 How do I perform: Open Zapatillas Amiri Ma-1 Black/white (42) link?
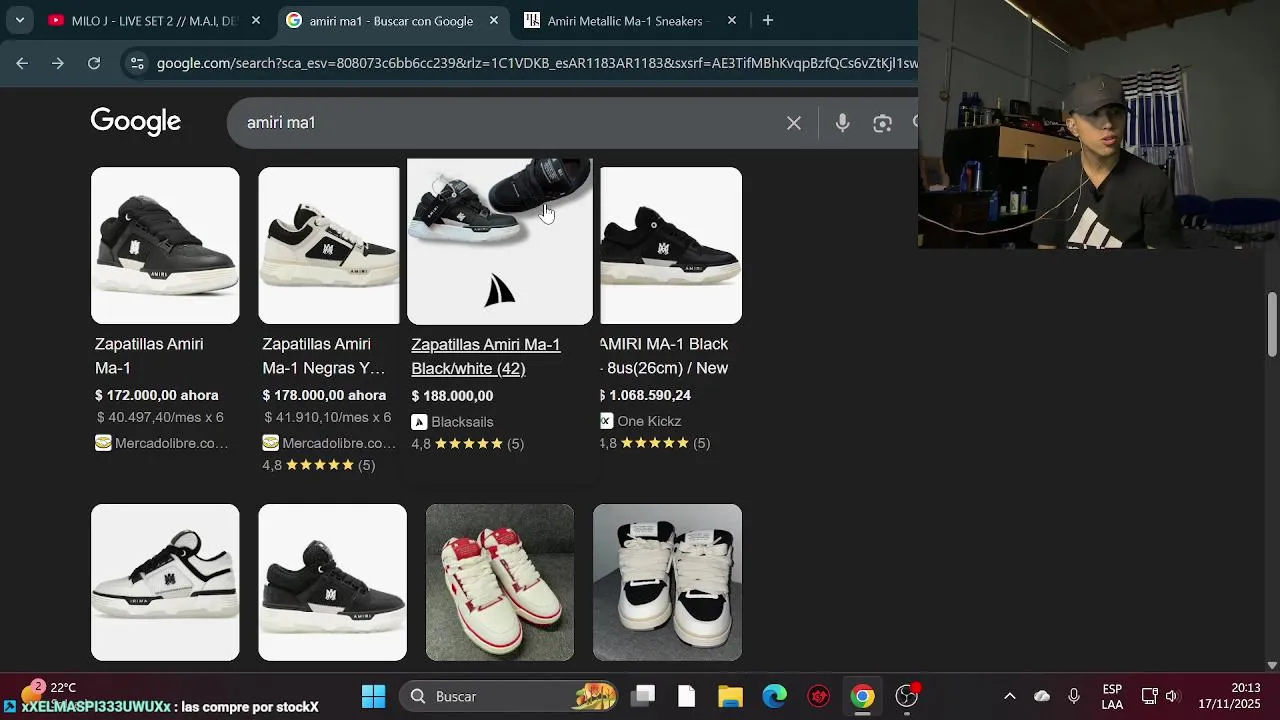(485, 356)
